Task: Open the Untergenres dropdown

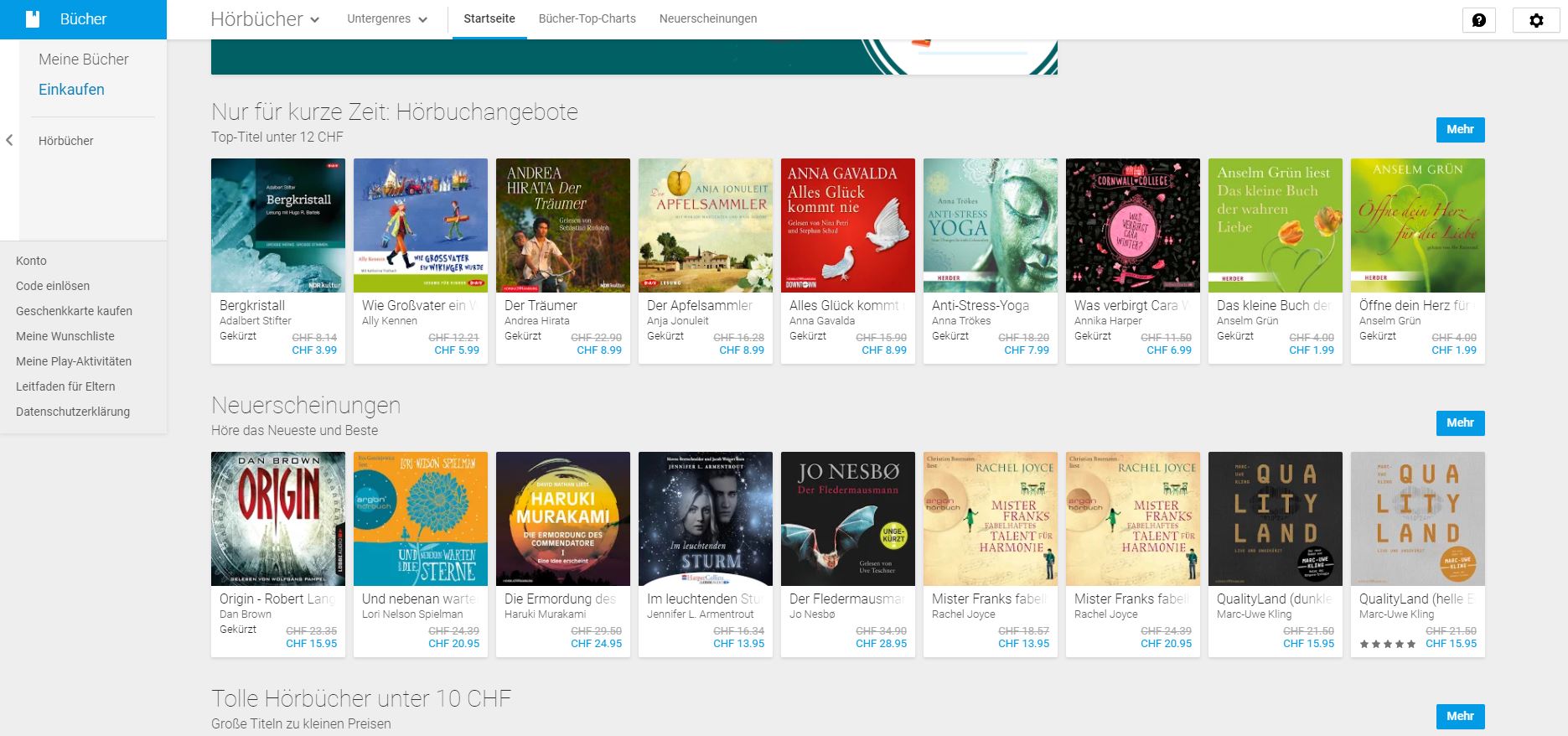Action: tap(387, 19)
